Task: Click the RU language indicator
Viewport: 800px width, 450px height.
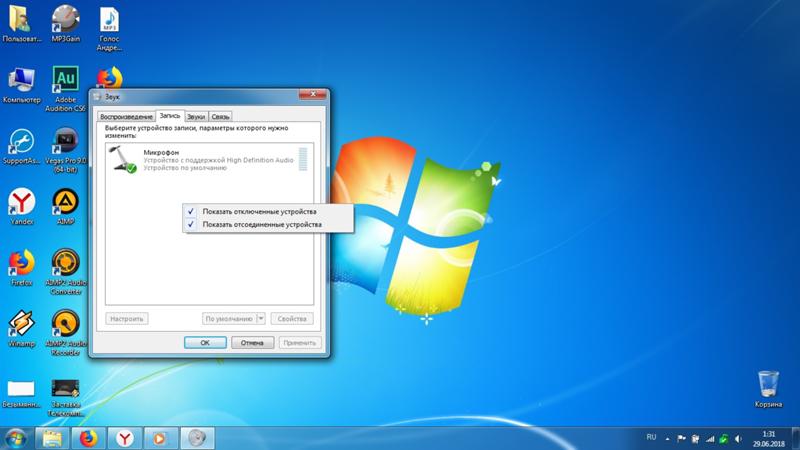Action: (651, 437)
